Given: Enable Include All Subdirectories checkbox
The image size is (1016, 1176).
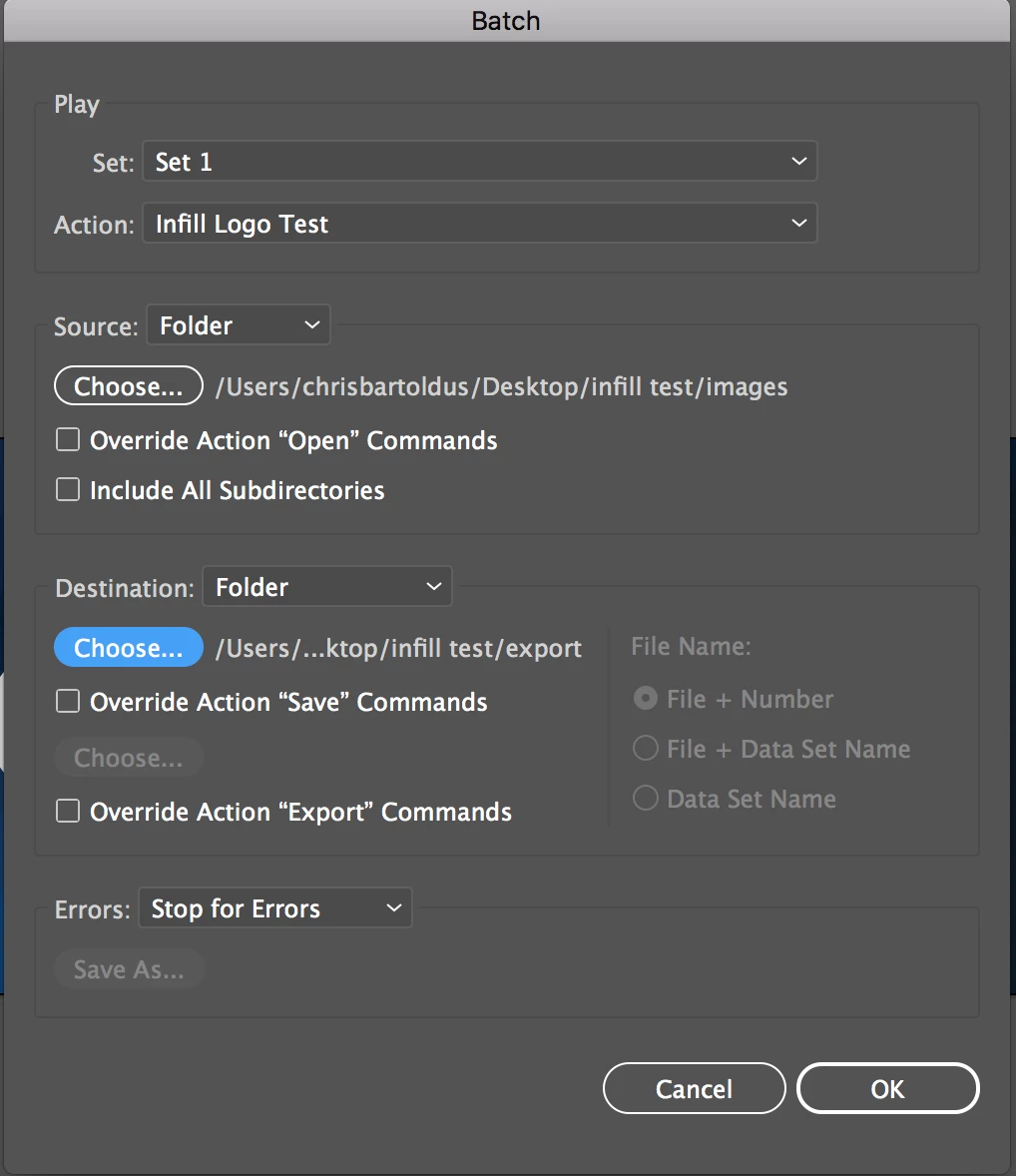Looking at the screenshot, I should [68, 490].
